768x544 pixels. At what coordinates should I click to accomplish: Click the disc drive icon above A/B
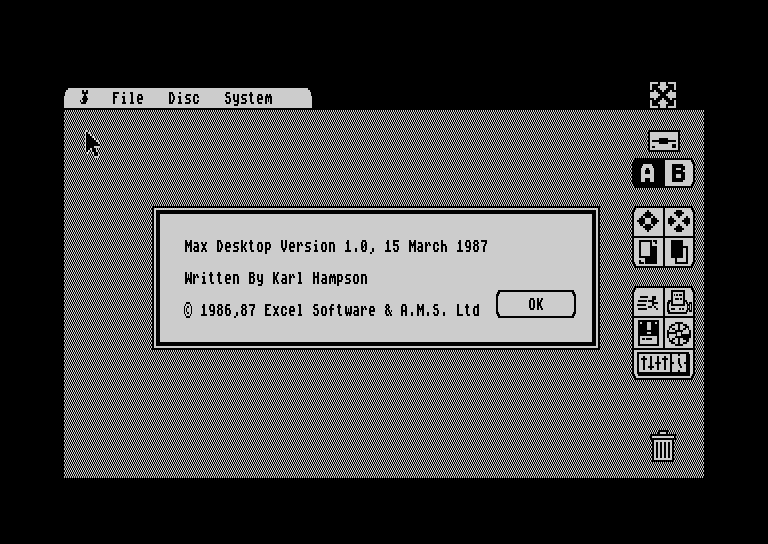pyautogui.click(x=664, y=141)
